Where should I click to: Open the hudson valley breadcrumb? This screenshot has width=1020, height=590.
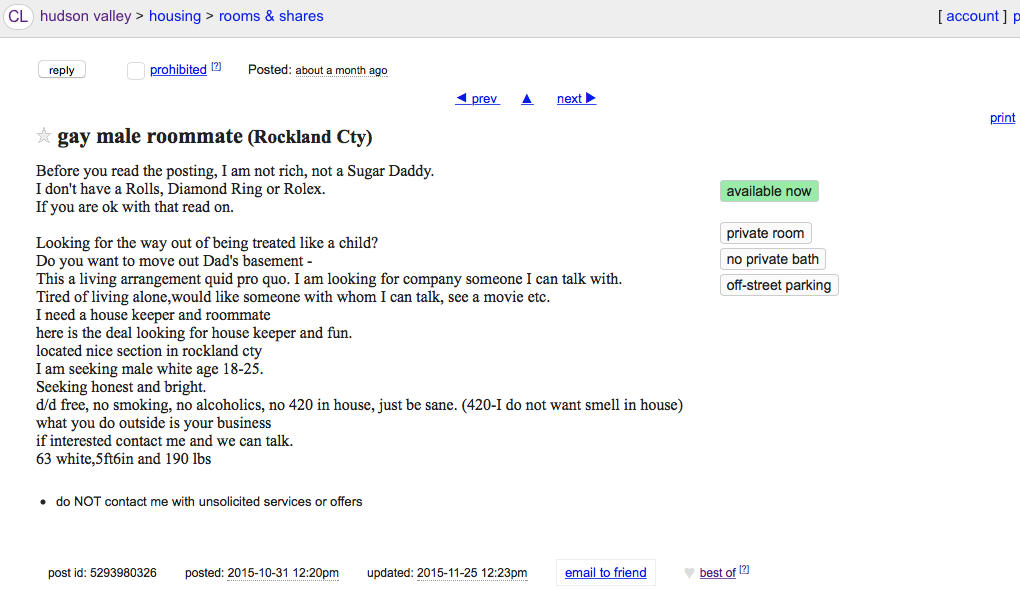coord(85,16)
